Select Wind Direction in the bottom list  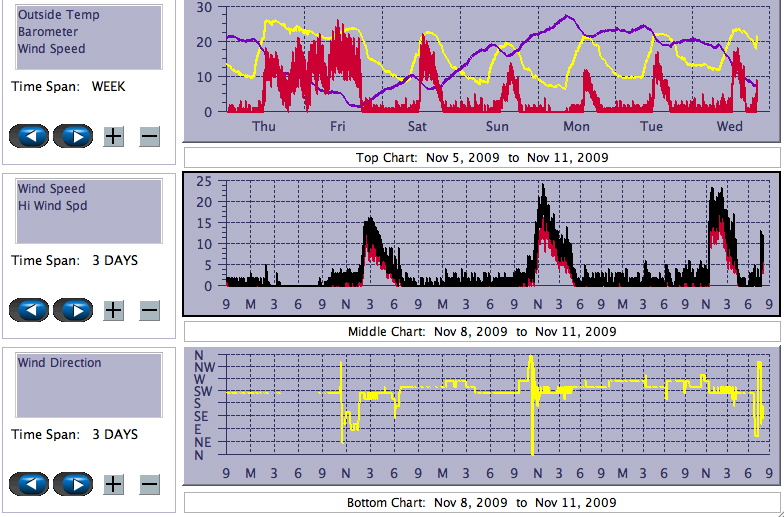click(59, 363)
